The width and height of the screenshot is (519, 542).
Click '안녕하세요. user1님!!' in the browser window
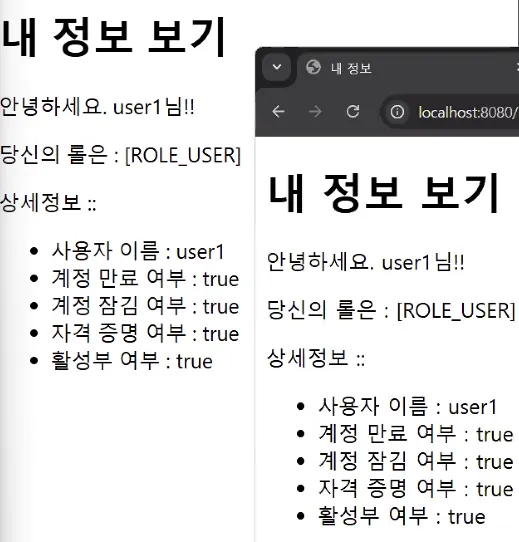point(366,262)
